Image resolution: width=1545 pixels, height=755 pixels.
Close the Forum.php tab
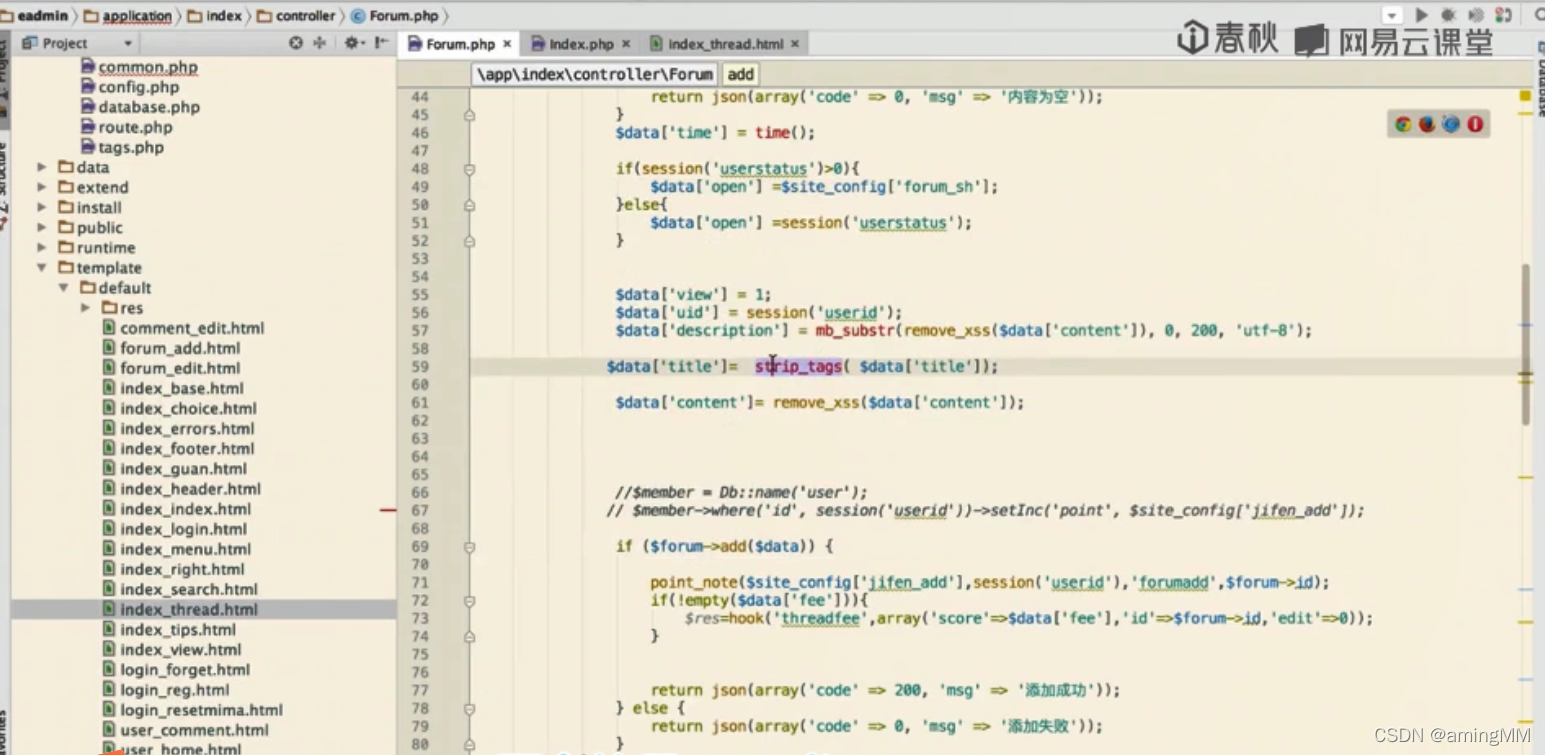pos(507,44)
